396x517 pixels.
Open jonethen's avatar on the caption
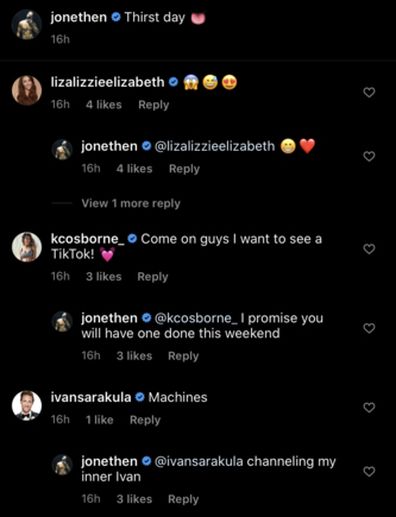(27, 25)
